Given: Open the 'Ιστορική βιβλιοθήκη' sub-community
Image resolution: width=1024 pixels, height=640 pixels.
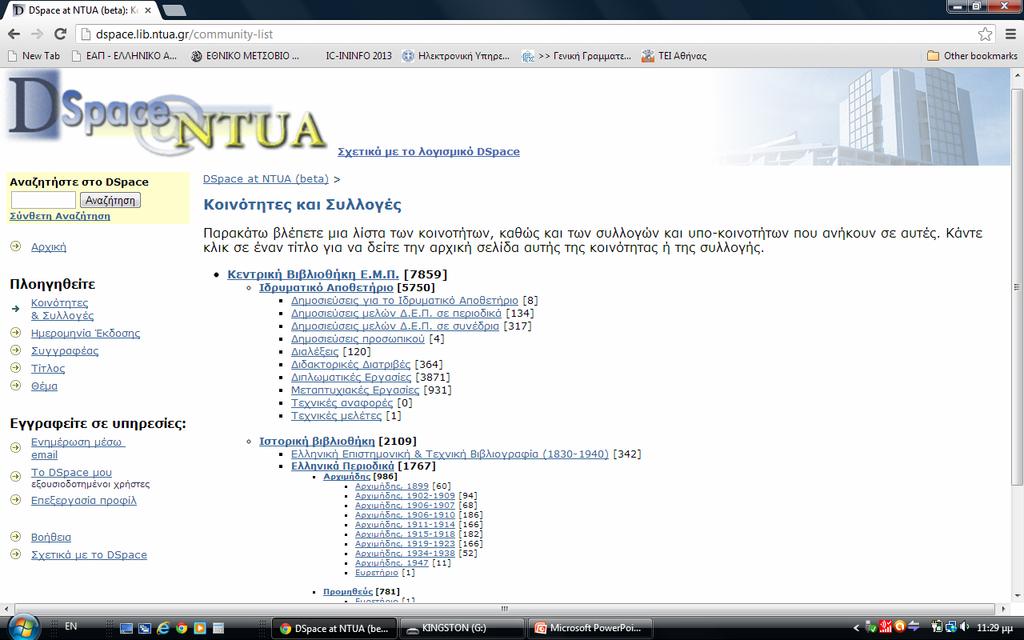Looking at the screenshot, I should coord(317,441).
